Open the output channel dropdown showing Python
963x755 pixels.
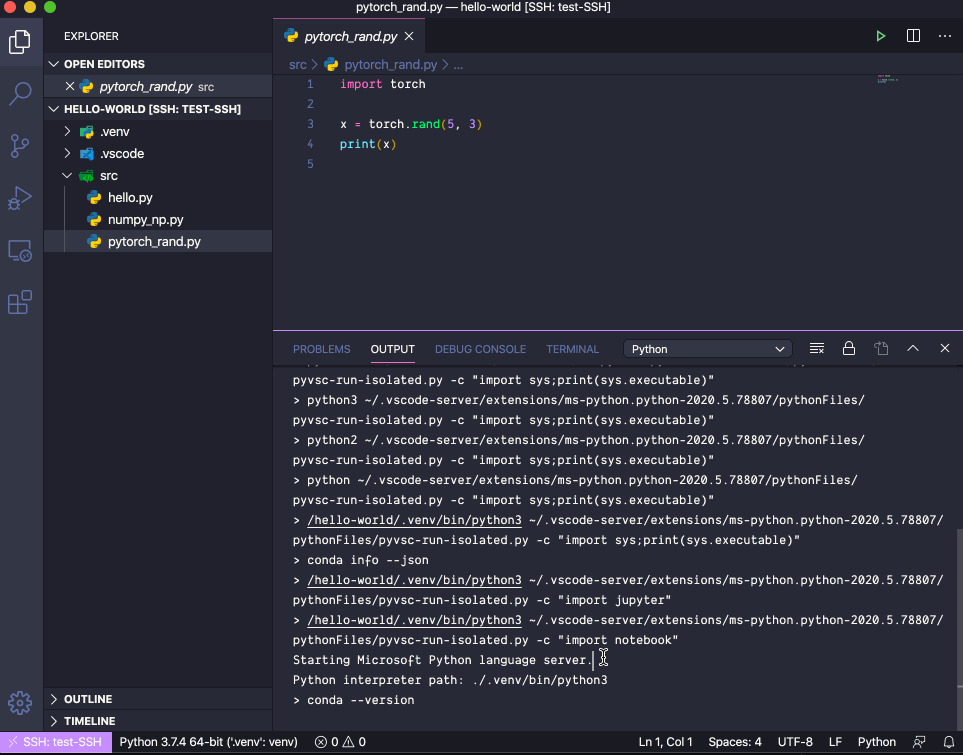[x=707, y=348]
